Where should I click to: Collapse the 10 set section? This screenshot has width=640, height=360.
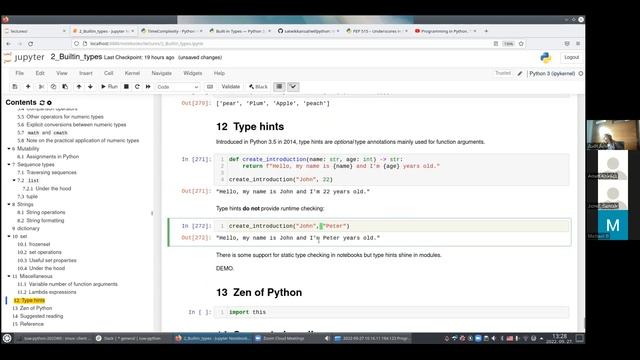point(9,236)
